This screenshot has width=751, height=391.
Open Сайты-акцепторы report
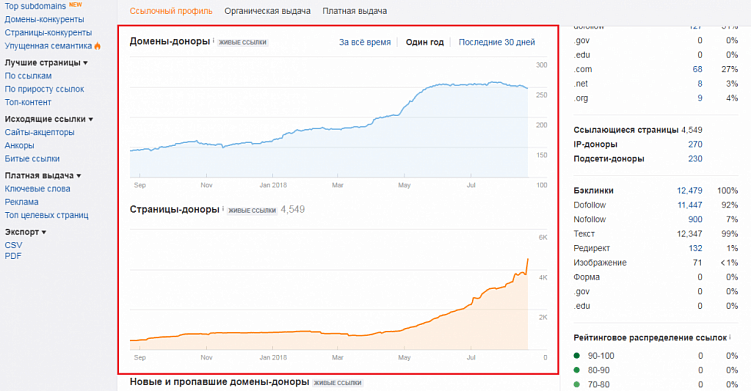40,132
